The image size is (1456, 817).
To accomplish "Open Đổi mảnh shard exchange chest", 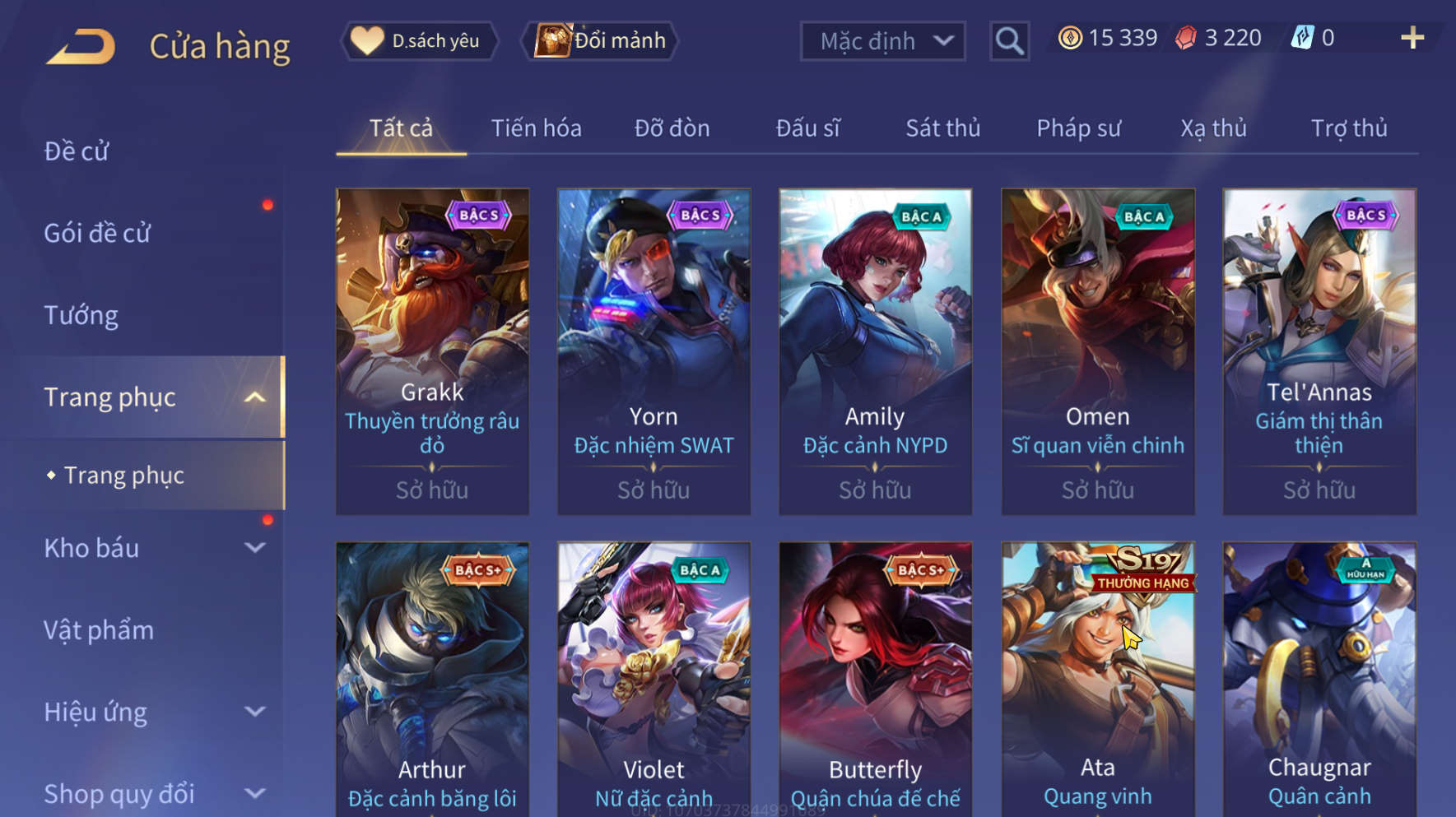I will 600,40.
